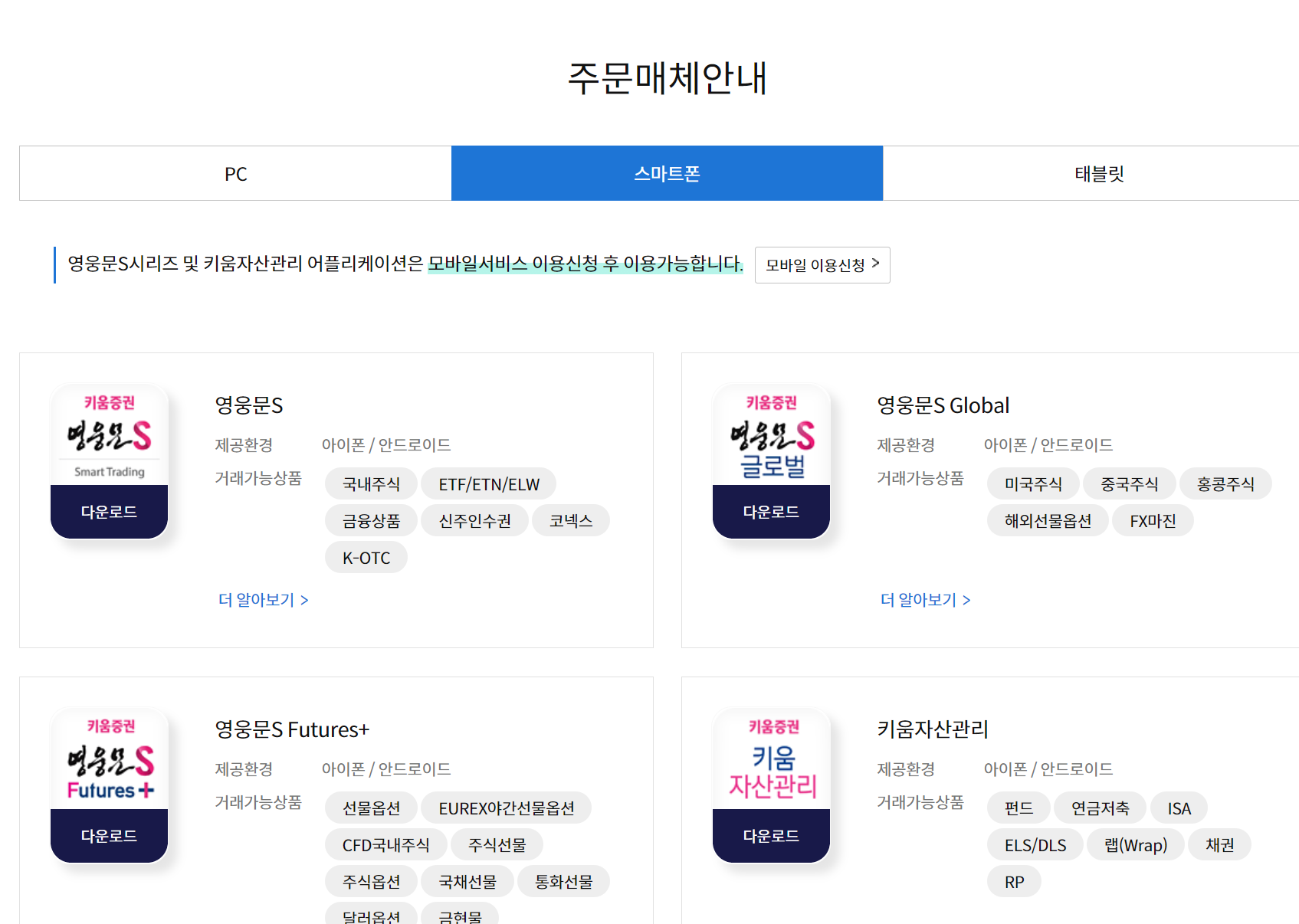Screen dimensions: 1299x924
Task: Click the 홍콩주식 tag
Action: click(x=1225, y=484)
